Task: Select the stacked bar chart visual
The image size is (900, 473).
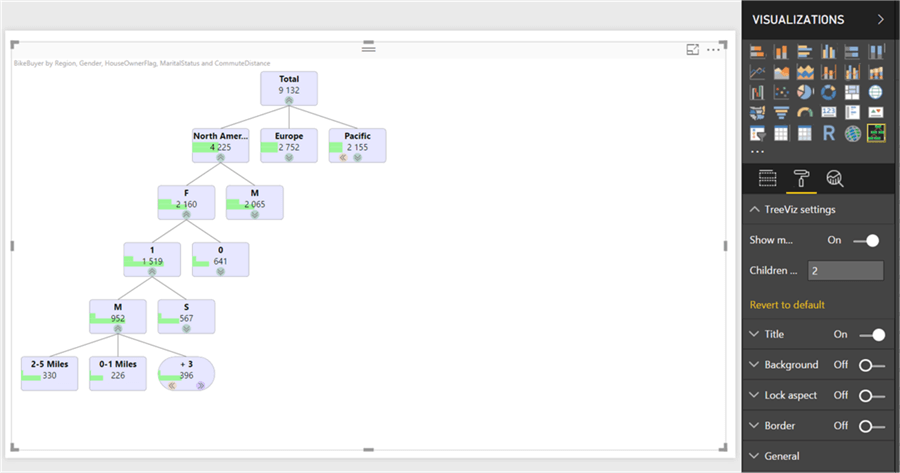Action: (x=757, y=52)
